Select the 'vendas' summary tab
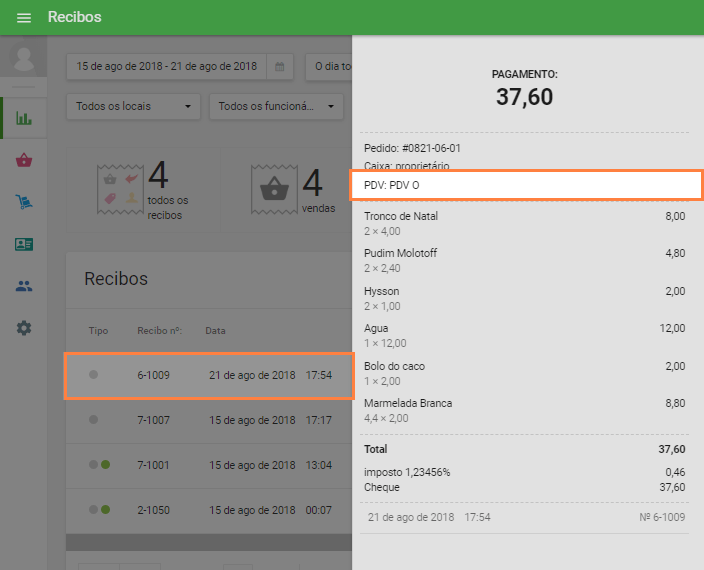Screen dimensions: 704x570 pyautogui.click(x=291, y=188)
